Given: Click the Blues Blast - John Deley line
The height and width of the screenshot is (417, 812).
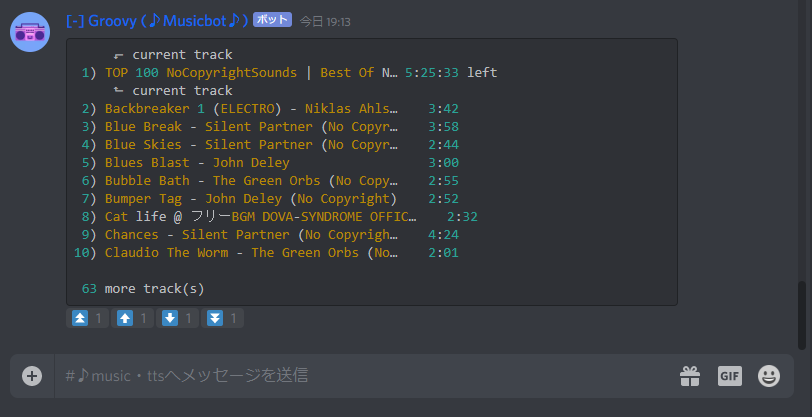Looking at the screenshot, I should click(270, 163).
